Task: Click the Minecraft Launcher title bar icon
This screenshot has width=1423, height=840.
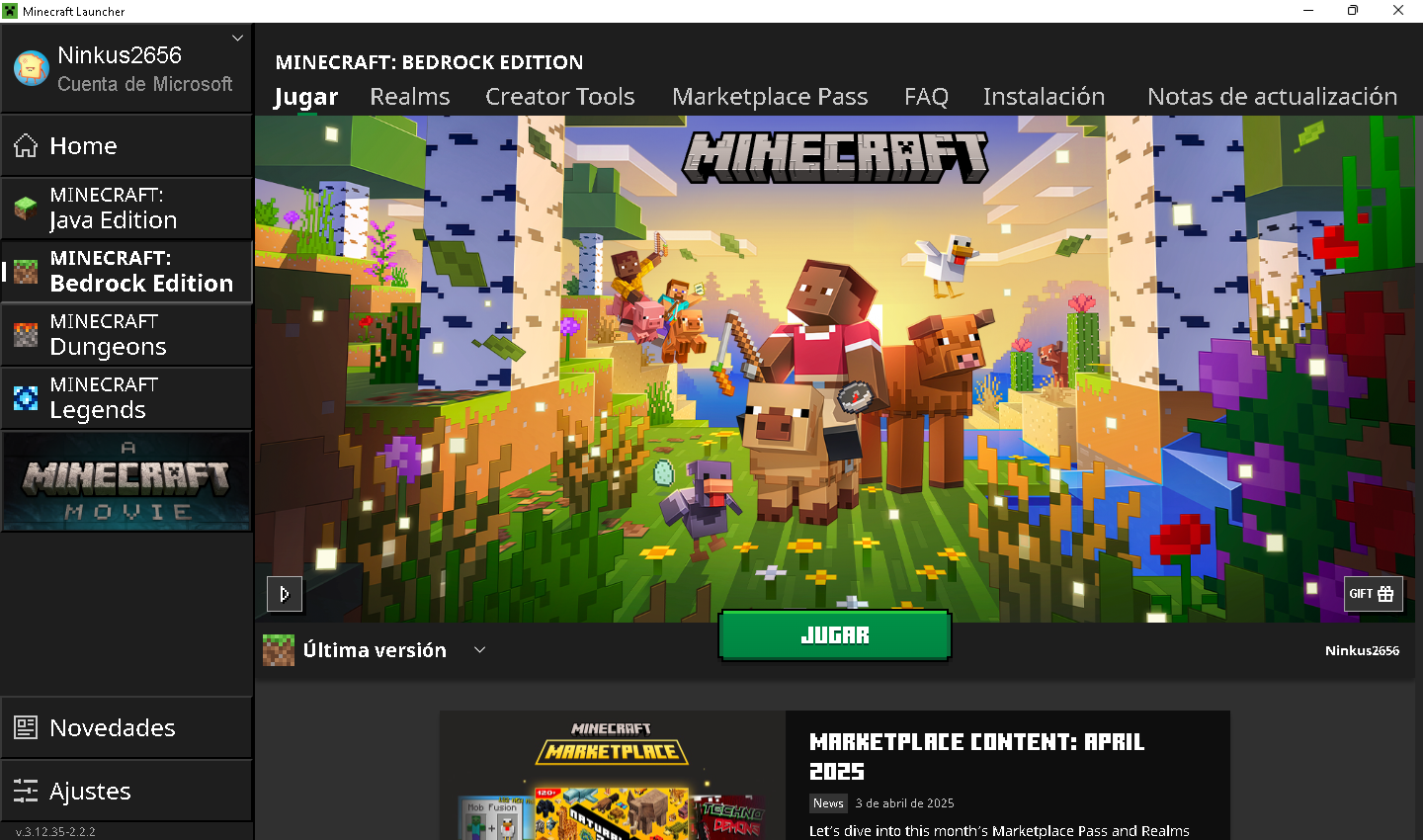Action: pos(11,11)
